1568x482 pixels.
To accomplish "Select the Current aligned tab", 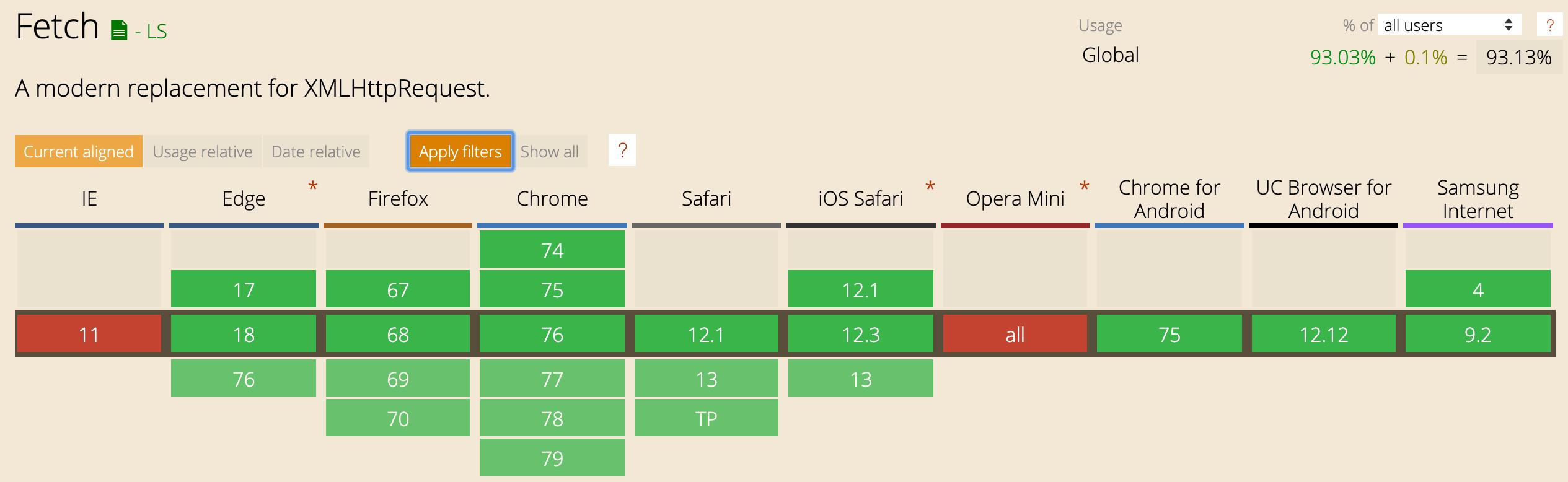I will 78,151.
